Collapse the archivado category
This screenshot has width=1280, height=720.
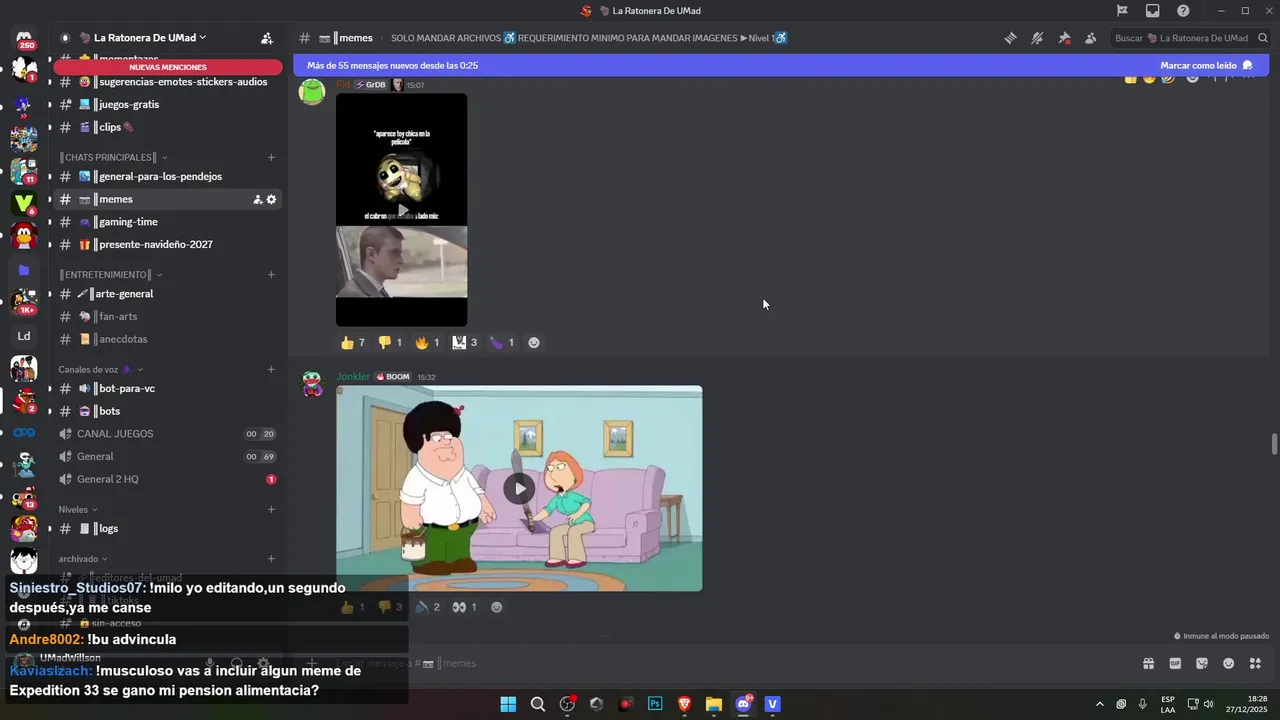(x=82, y=559)
